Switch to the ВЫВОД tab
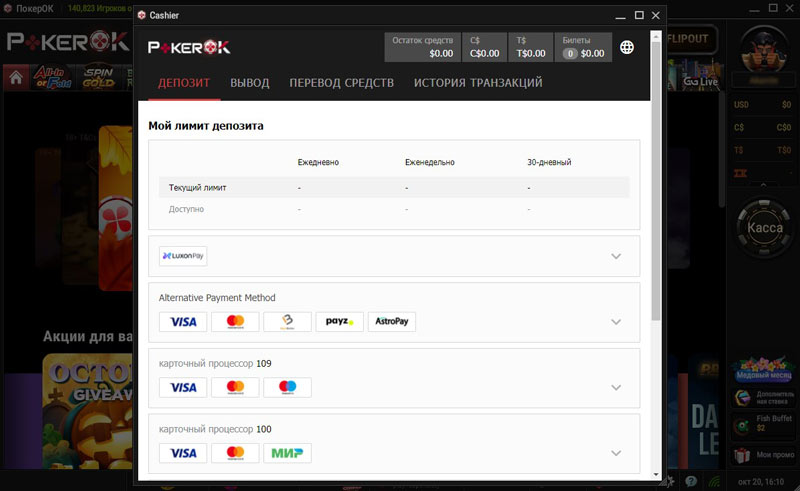The width and height of the screenshot is (800, 491). tap(250, 83)
